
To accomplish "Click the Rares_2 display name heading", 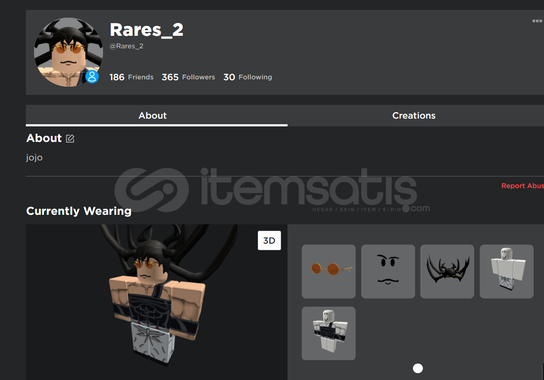I will tap(146, 30).
